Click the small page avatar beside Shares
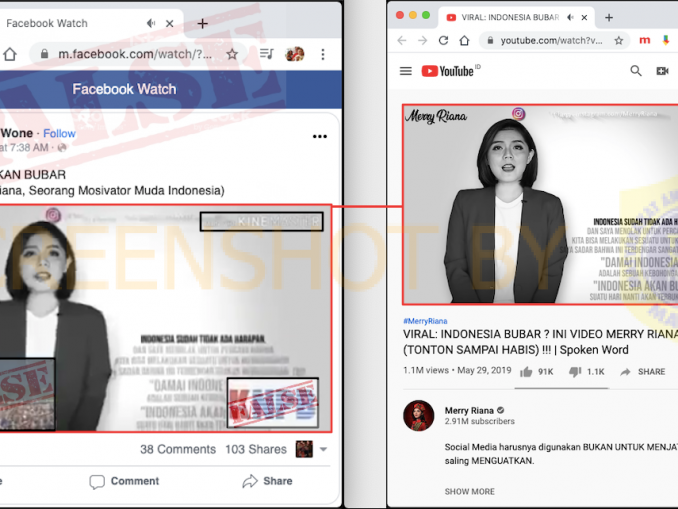678x509 pixels. coord(304,449)
